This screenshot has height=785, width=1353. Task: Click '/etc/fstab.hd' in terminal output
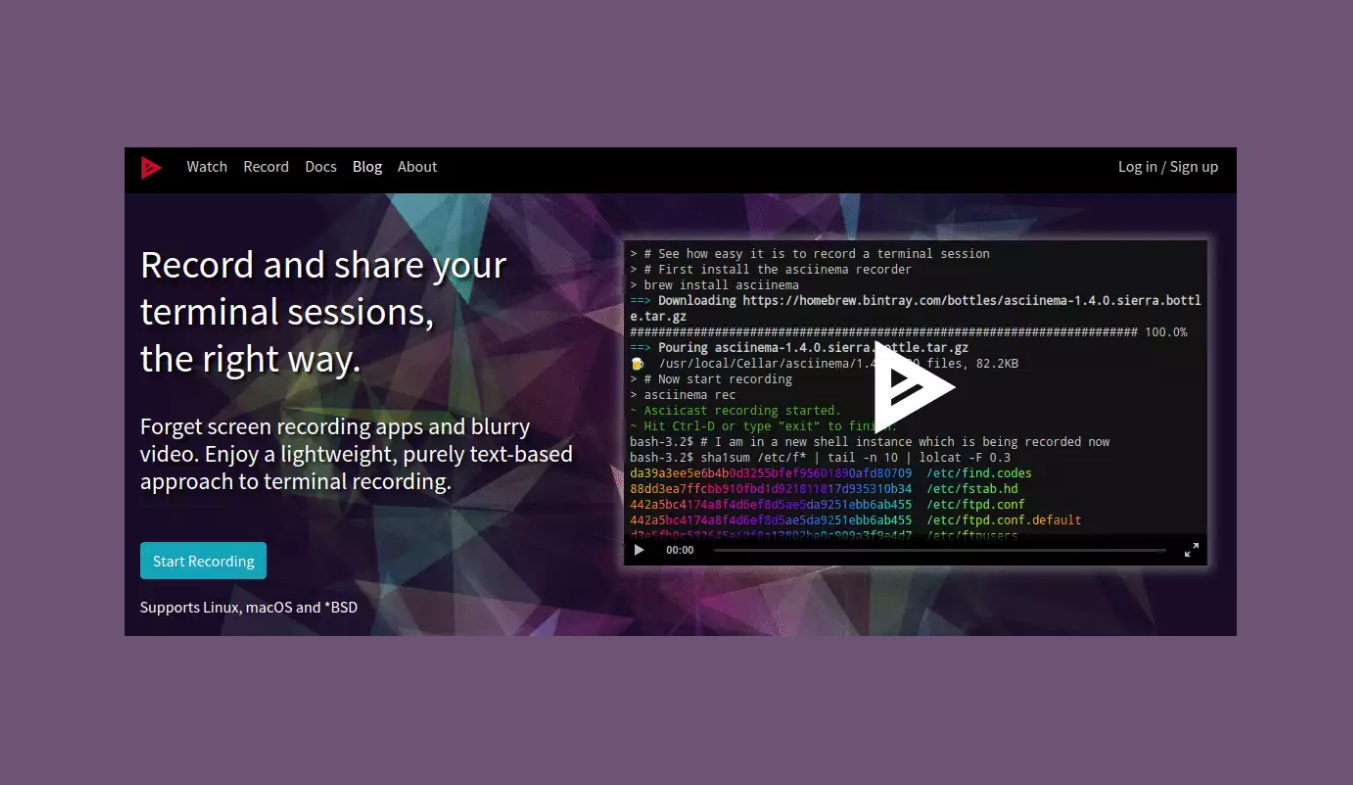pyautogui.click(x=972, y=489)
